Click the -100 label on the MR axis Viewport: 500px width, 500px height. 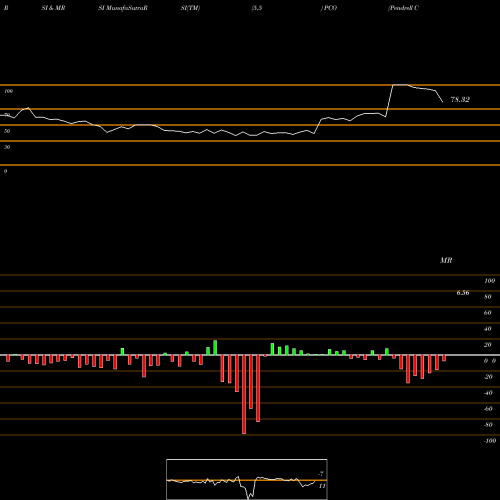point(490,441)
